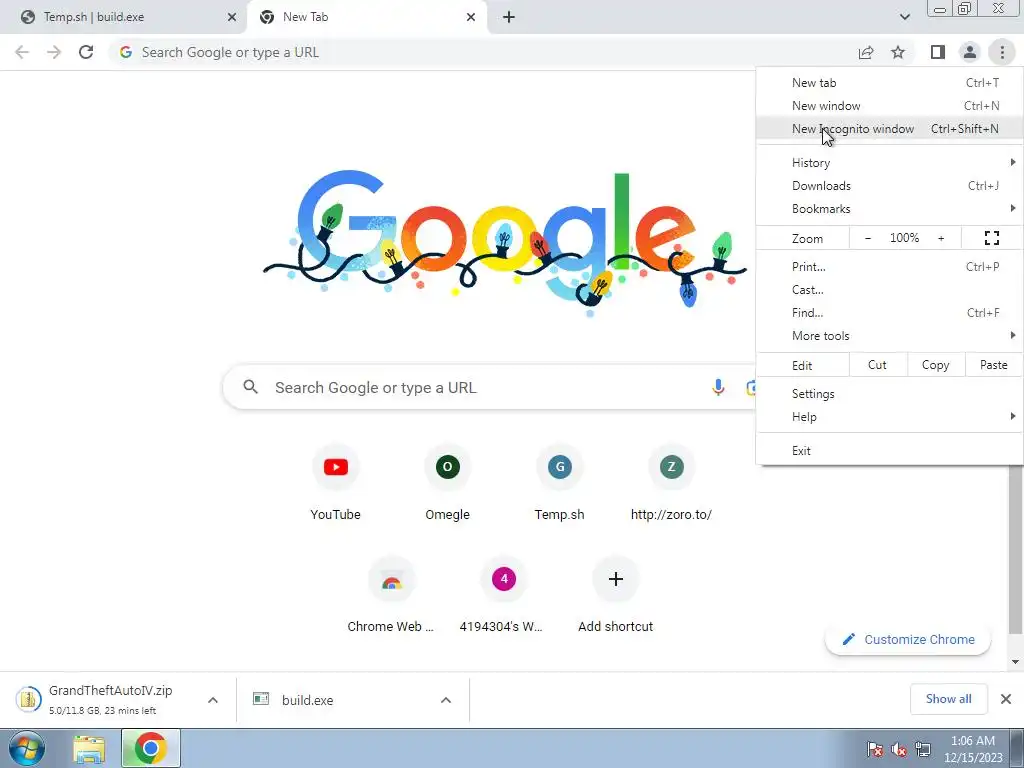Click Copy in the Edit row
The image size is (1024, 768).
coord(935,365)
